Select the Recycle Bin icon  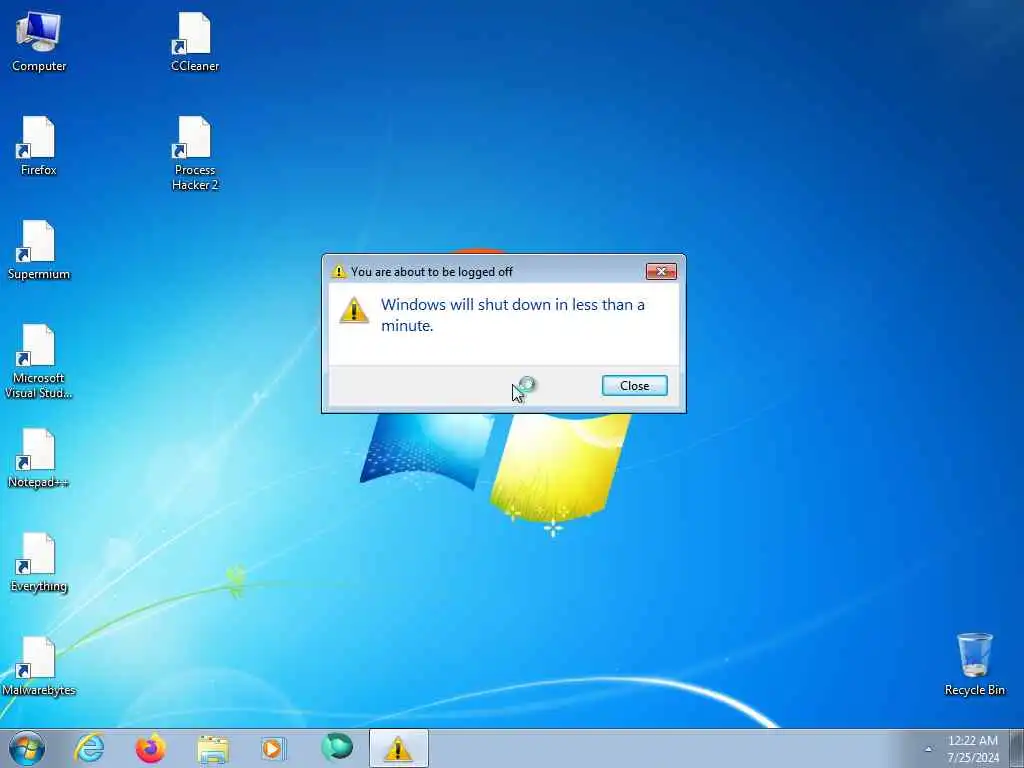974,664
